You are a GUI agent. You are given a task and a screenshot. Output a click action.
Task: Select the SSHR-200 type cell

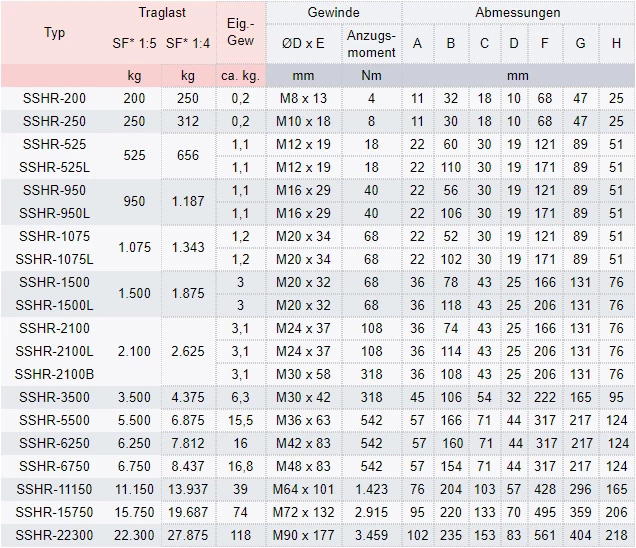tap(55, 98)
